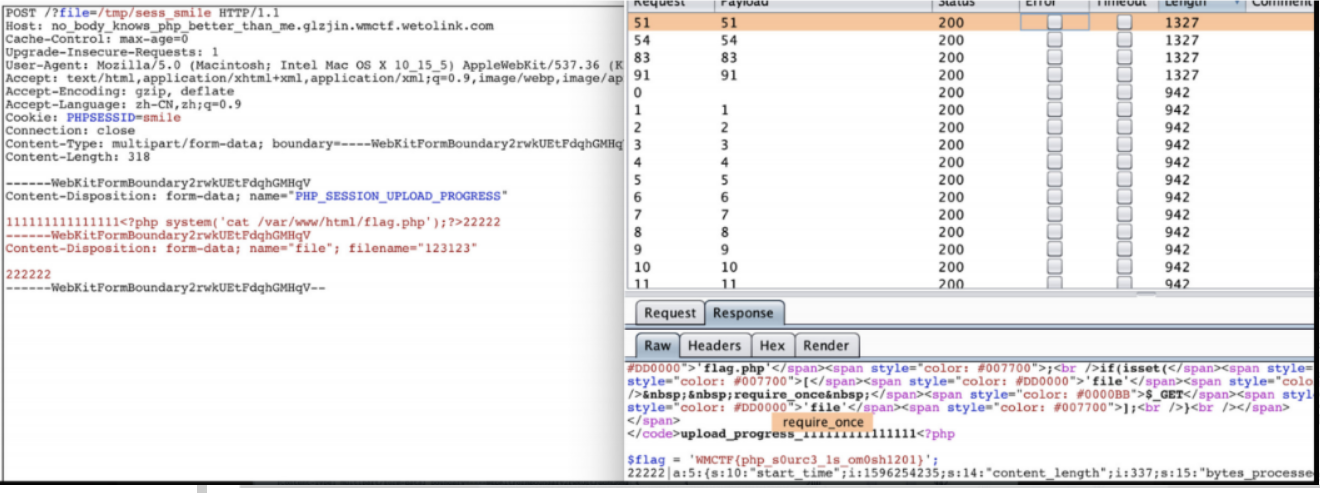Enable the Error checkbox on request 91
This screenshot has height=493, width=1320.
click(x=1054, y=75)
